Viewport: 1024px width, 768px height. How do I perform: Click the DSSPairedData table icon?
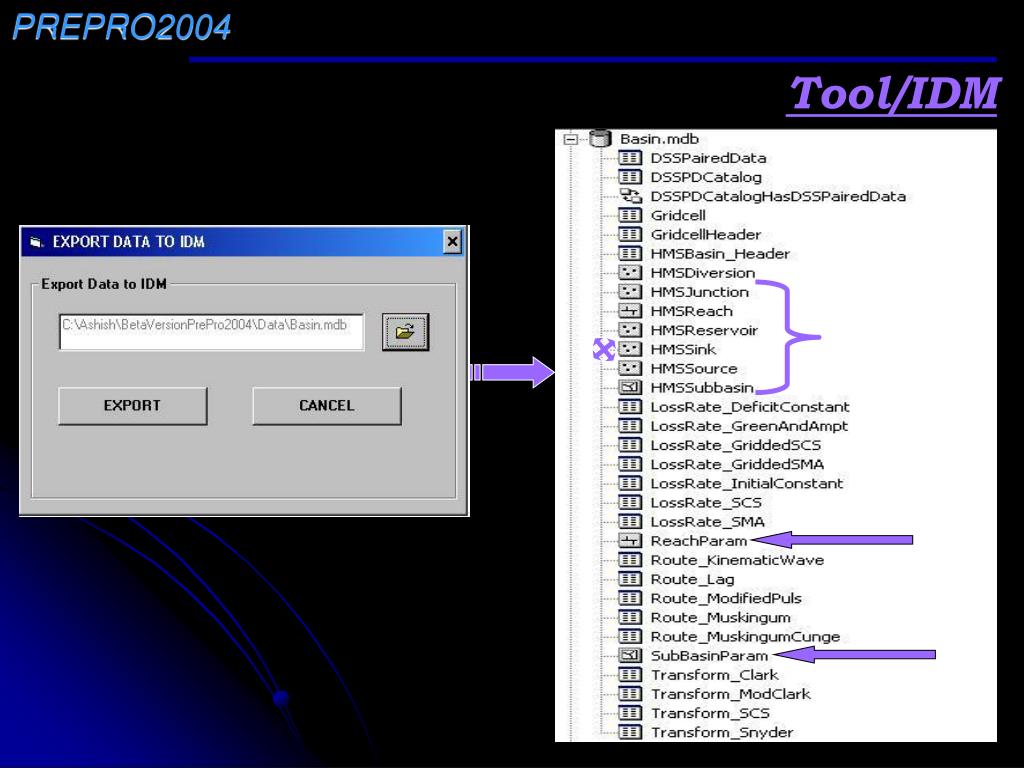(630, 158)
